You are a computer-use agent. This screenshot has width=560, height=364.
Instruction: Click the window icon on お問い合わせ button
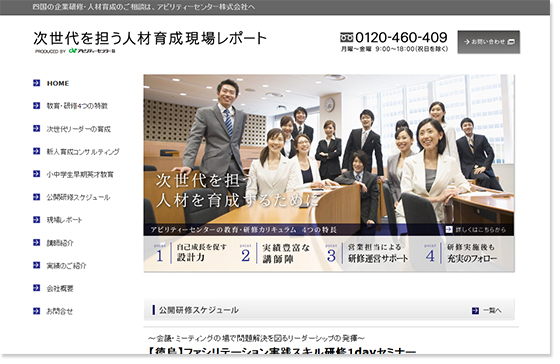511,42
